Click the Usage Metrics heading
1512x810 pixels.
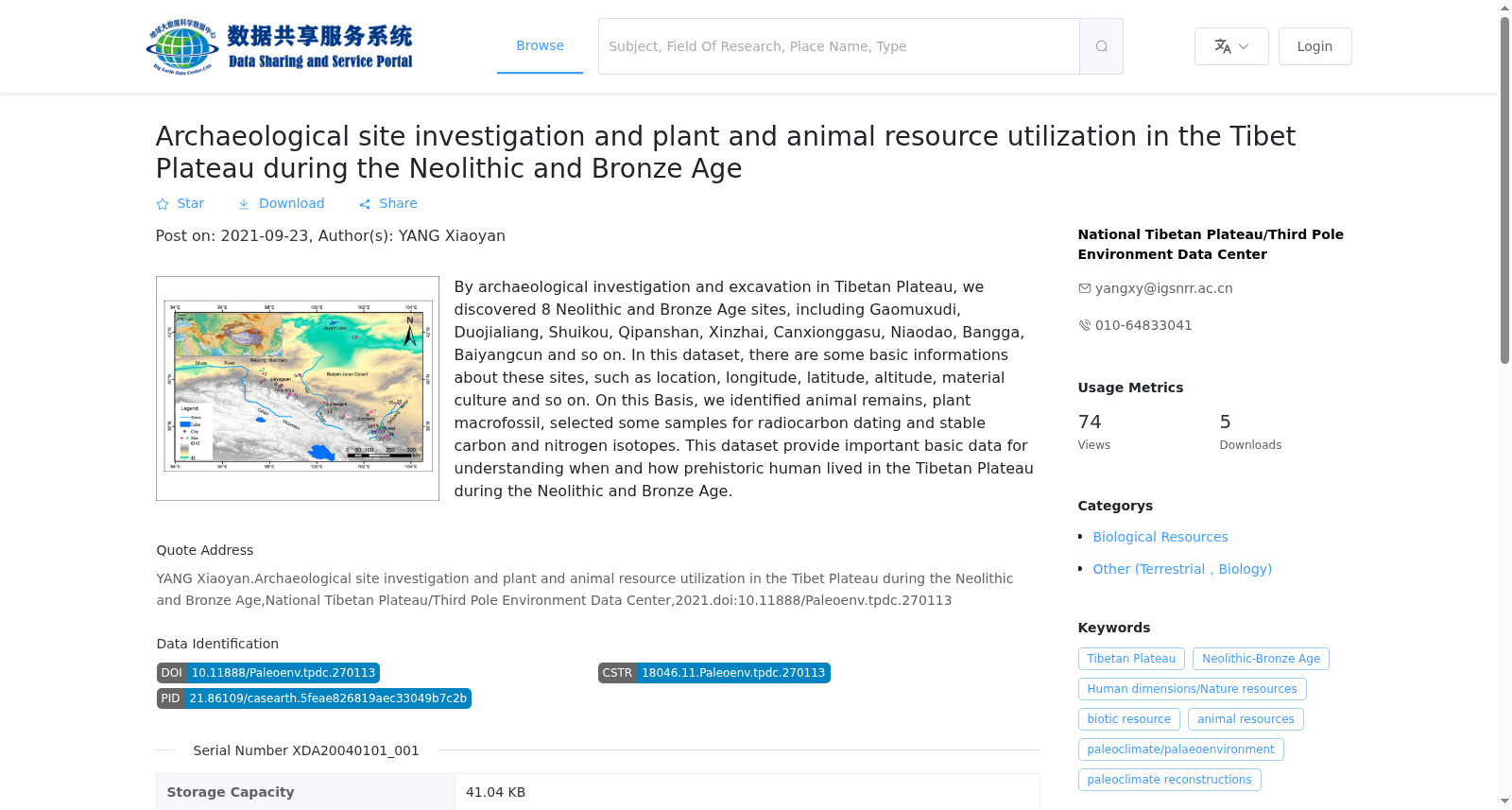(x=1130, y=388)
